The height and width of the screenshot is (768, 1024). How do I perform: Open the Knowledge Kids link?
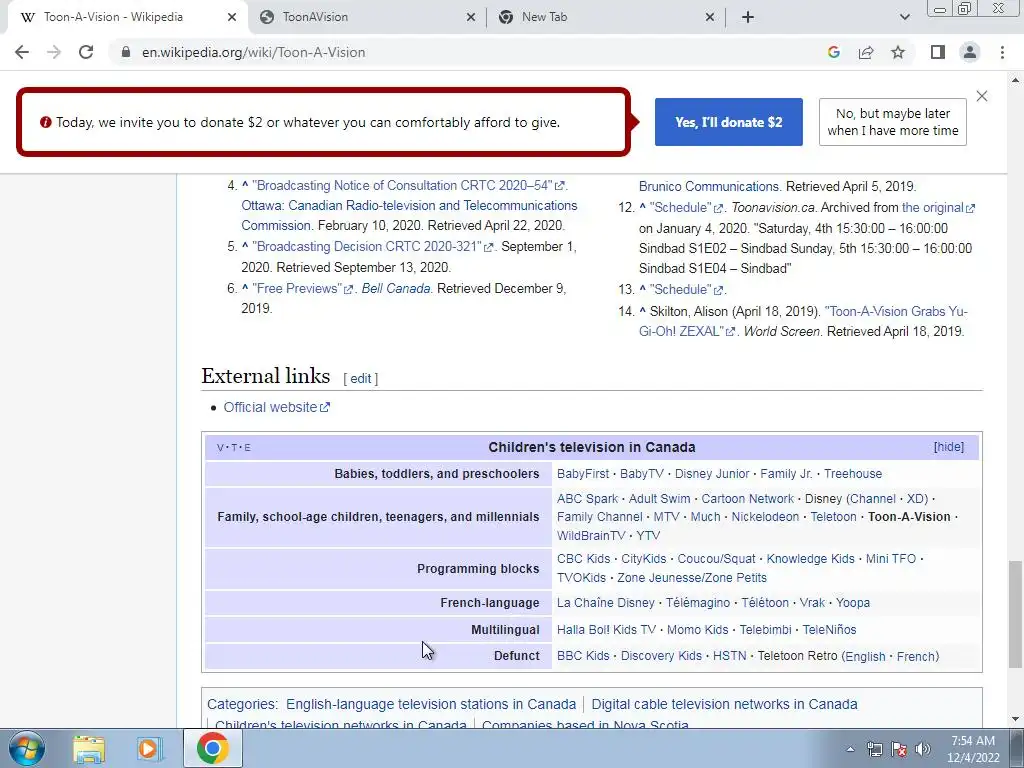(810, 558)
